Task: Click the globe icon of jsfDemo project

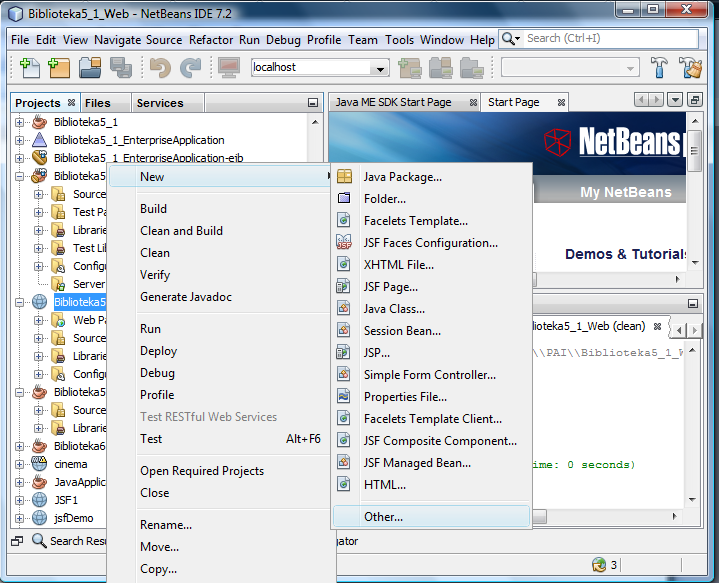Action: click(x=39, y=518)
